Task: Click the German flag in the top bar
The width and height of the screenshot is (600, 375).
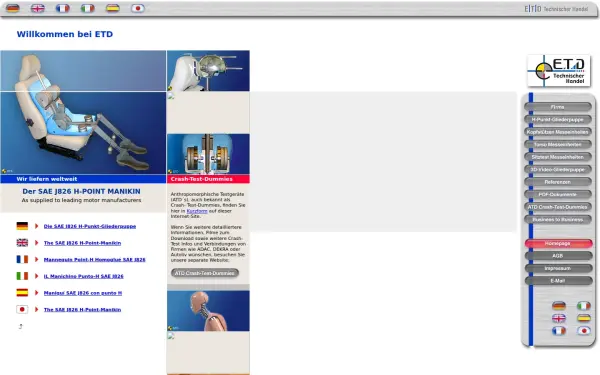Action: 13,8
